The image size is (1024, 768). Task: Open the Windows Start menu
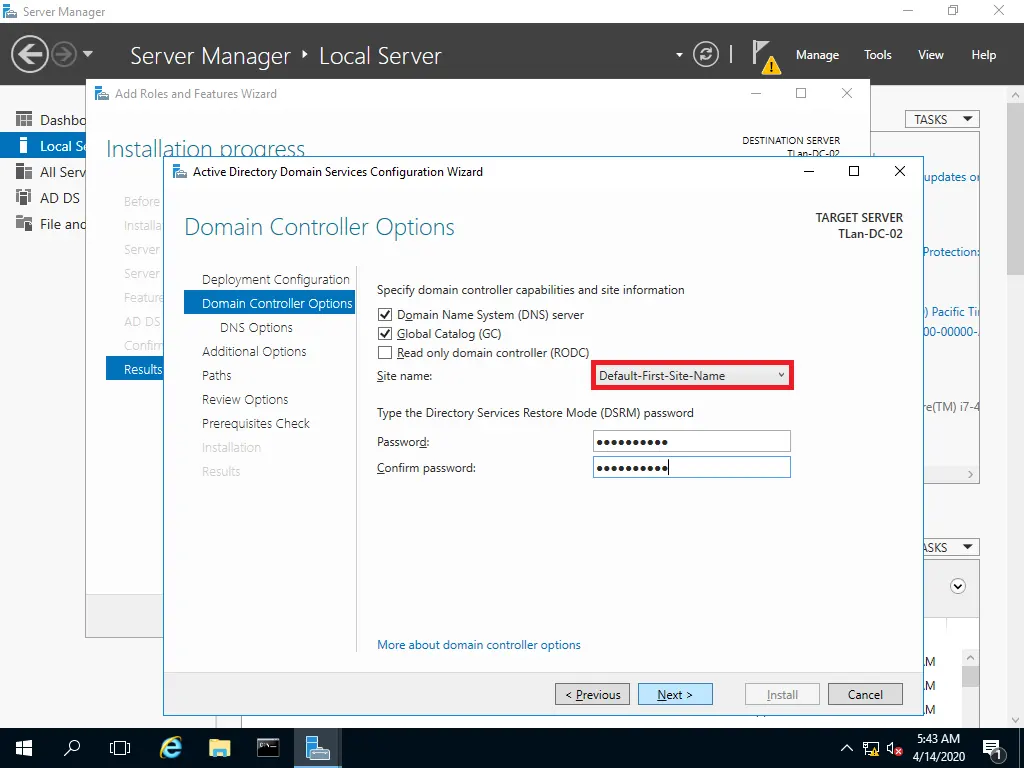tap(24, 748)
